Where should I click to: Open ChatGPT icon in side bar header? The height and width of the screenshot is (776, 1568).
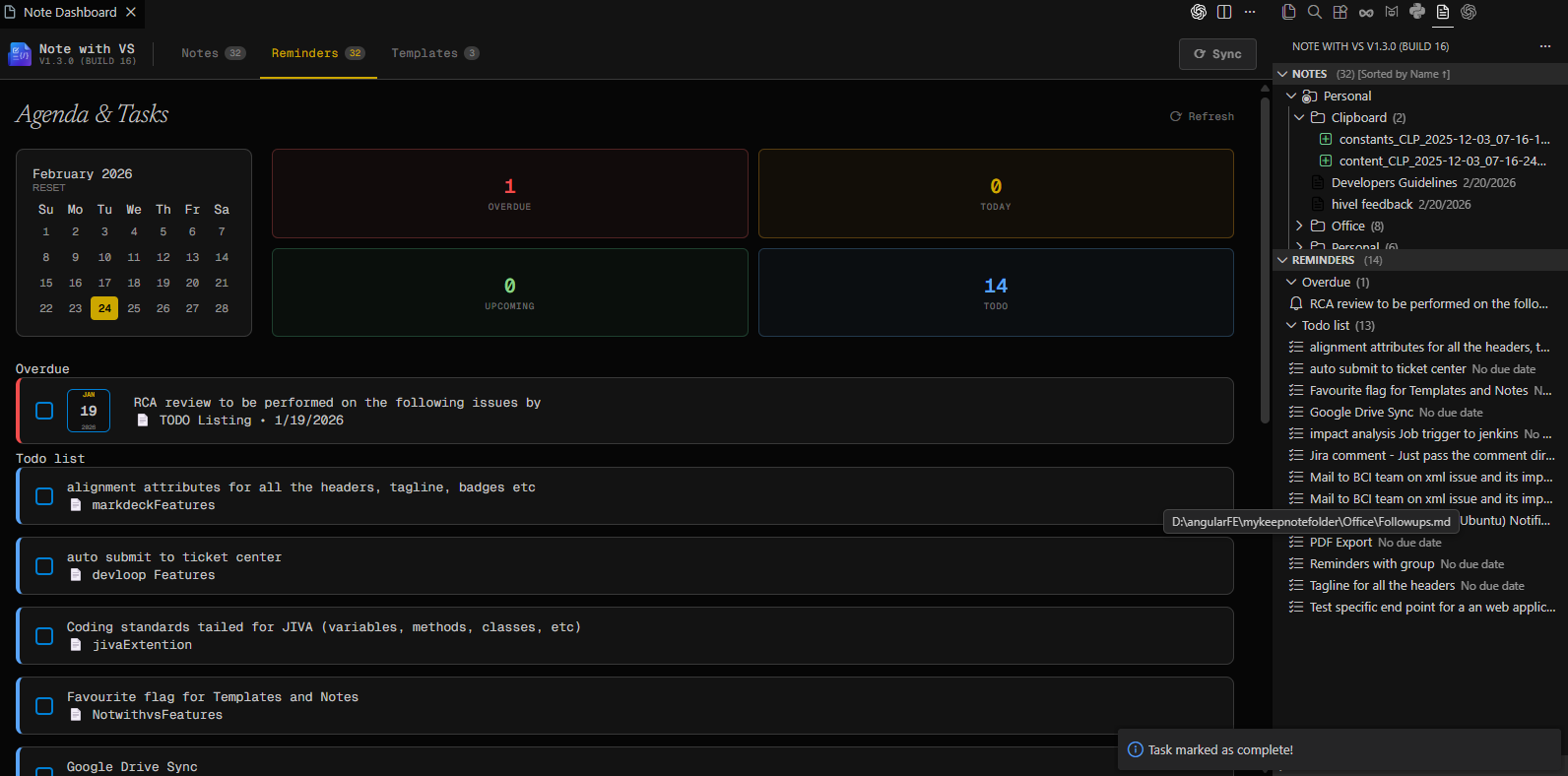[1469, 12]
